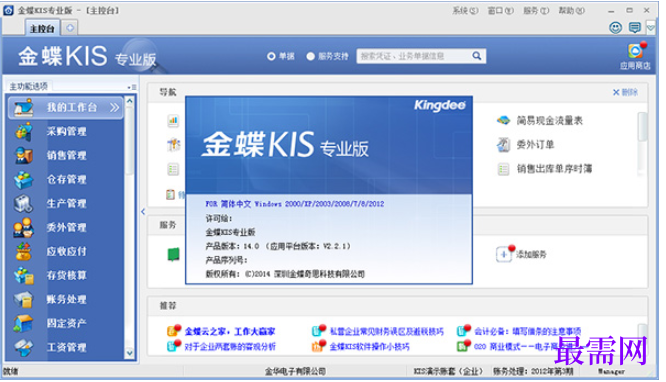This screenshot has width=666, height=382.
Task: Open the 存货核算 module icon
Action: coord(23,276)
